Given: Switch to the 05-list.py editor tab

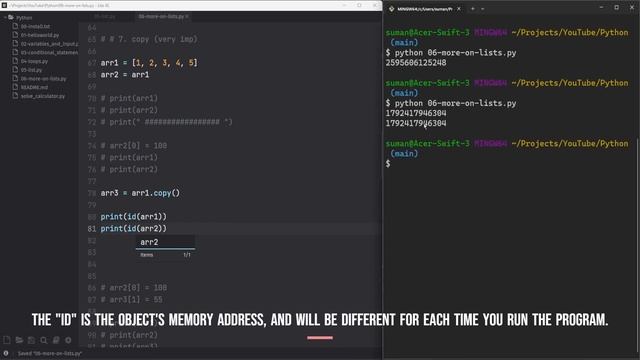Looking at the screenshot, I should (104, 16).
